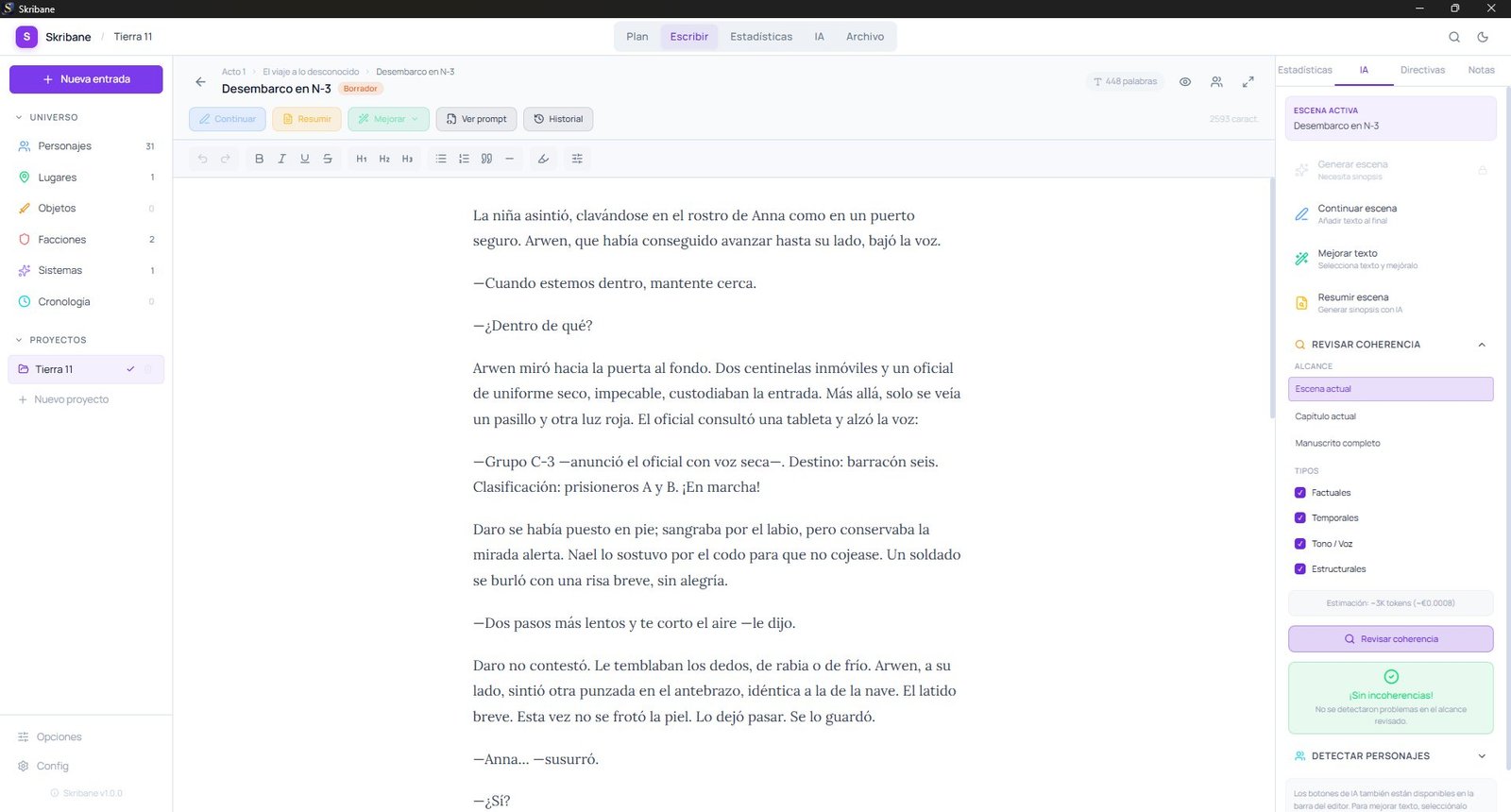The image size is (1511, 812).
Task: Open the Plan tab
Action: click(x=637, y=37)
